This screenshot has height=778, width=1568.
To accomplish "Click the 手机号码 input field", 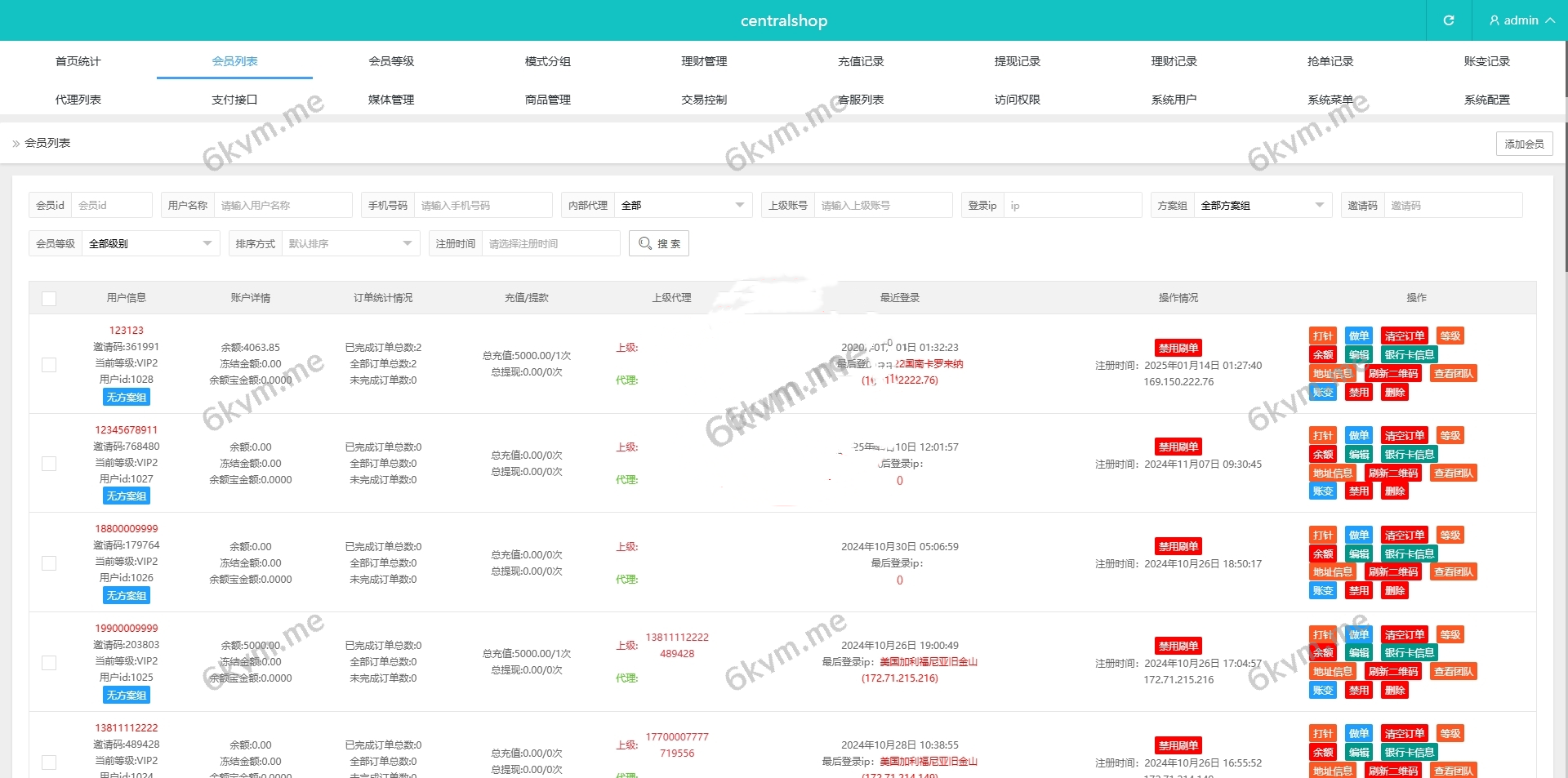I will coord(482,206).
